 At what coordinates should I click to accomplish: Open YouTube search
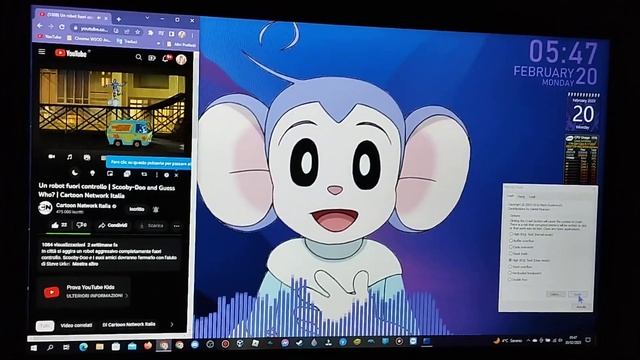click(139, 58)
